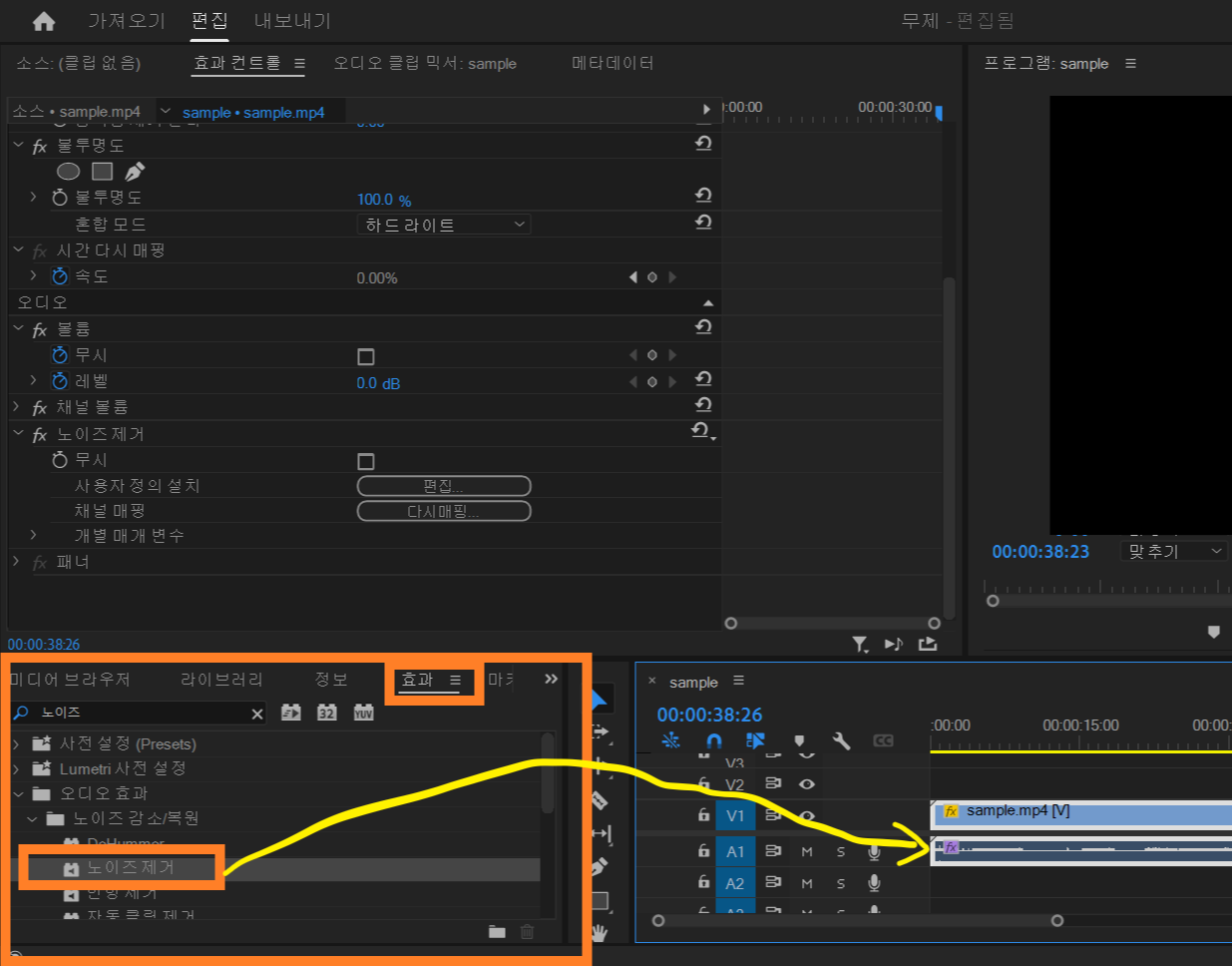Create a new custom bin in Effects panel
The image size is (1232, 966).
pyautogui.click(x=497, y=931)
